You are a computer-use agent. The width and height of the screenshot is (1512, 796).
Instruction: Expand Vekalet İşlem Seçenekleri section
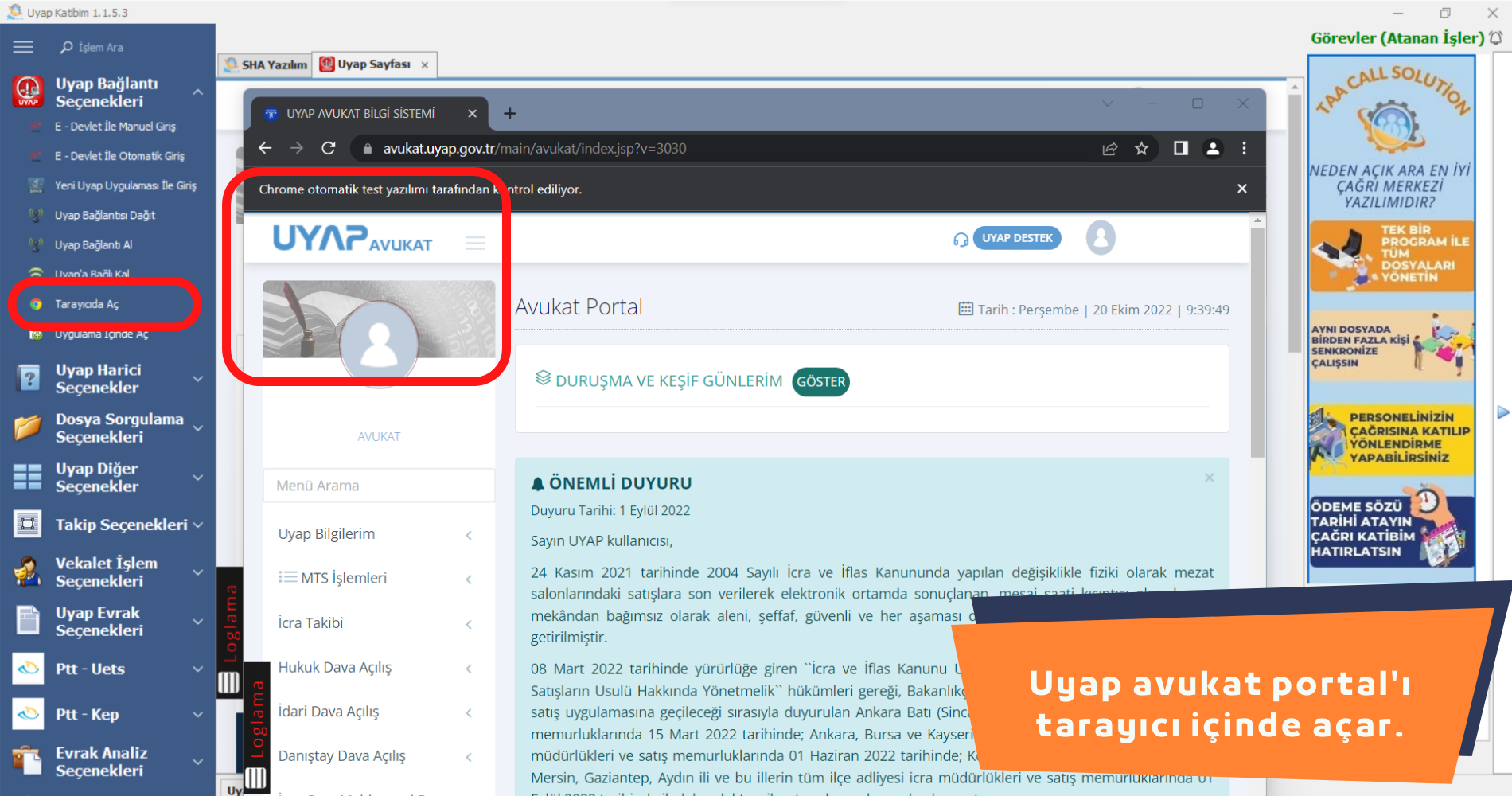[x=198, y=572]
